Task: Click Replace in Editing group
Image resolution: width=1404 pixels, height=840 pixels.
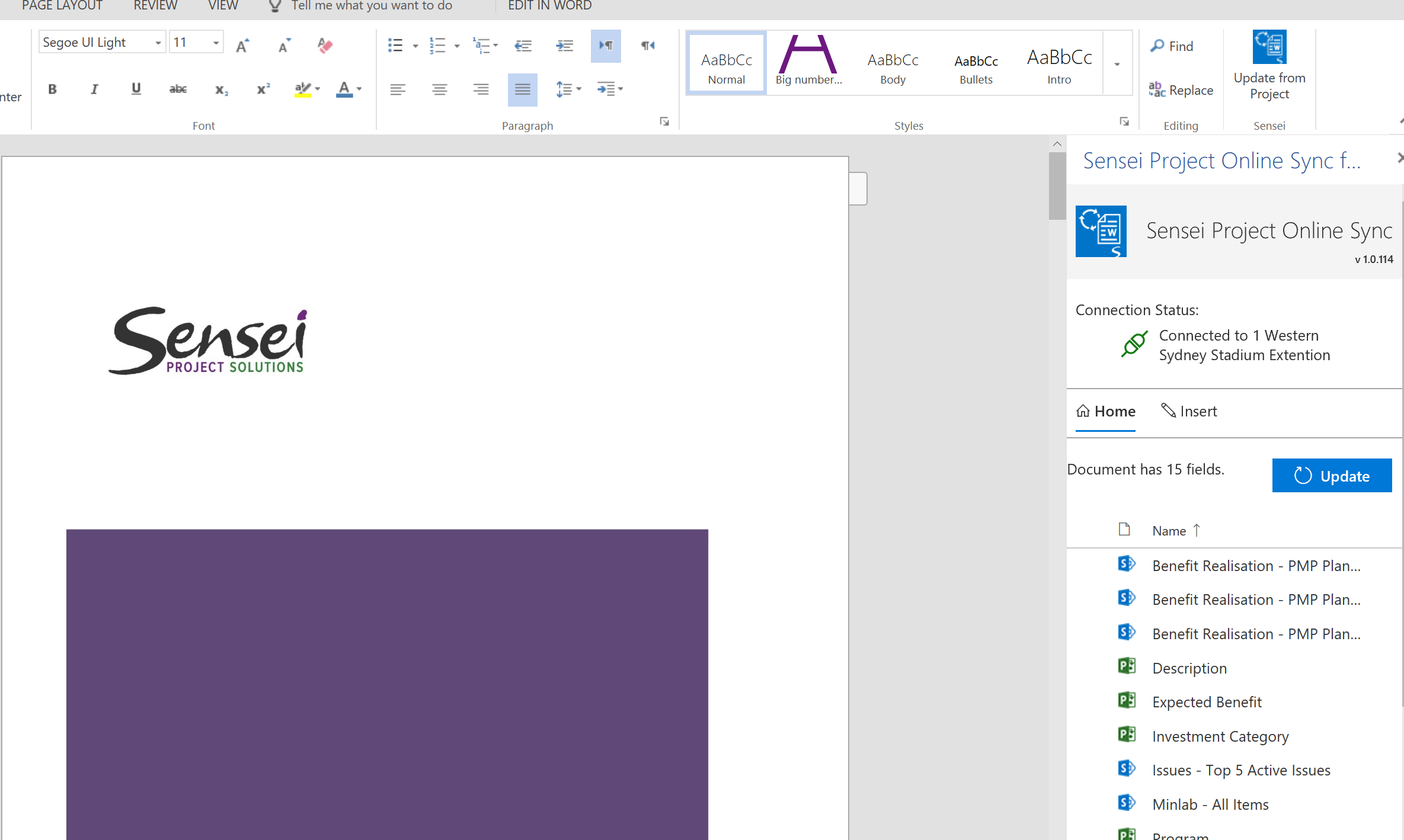Action: [1181, 90]
